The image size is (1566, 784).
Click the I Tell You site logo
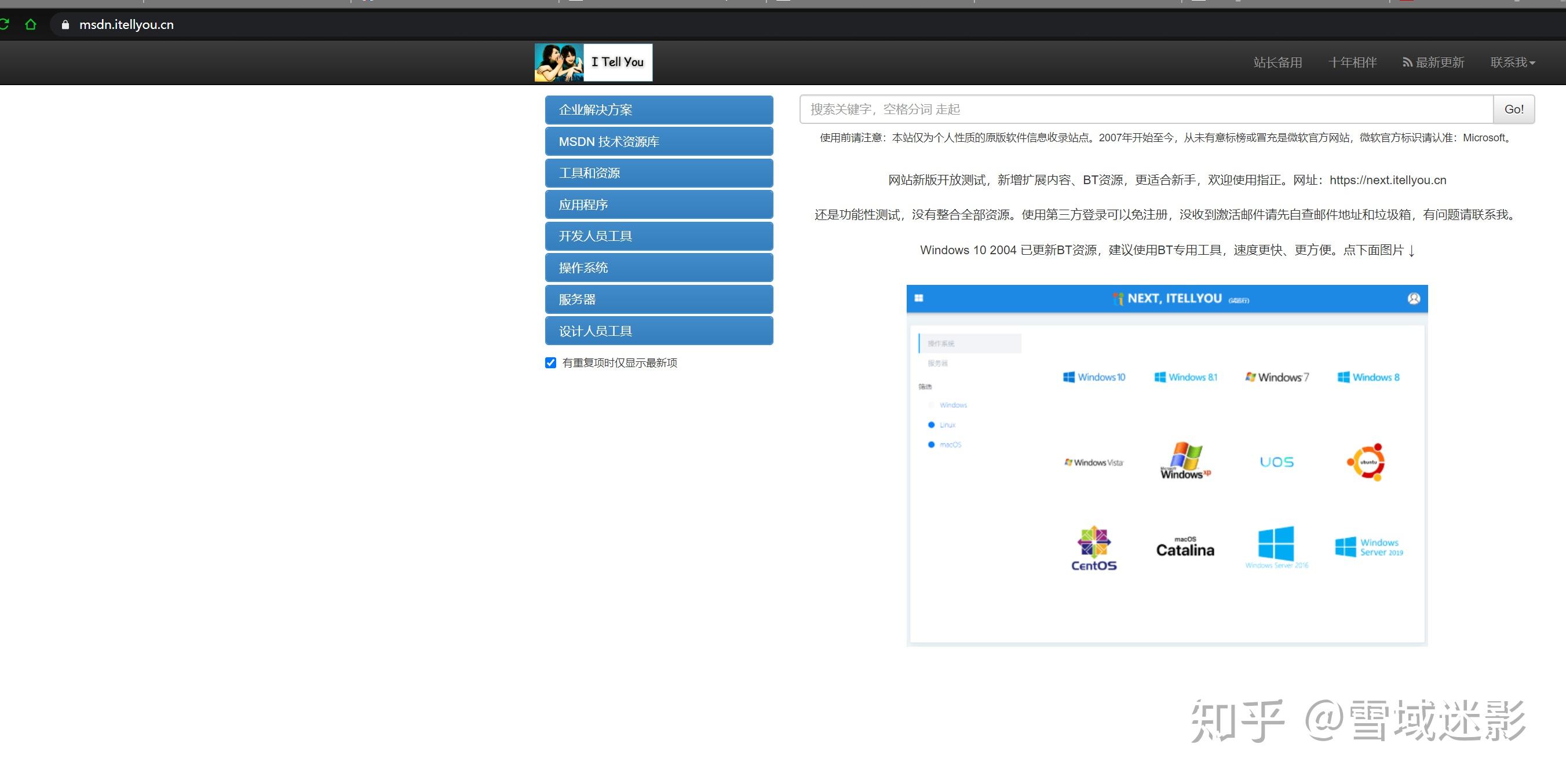tap(593, 61)
